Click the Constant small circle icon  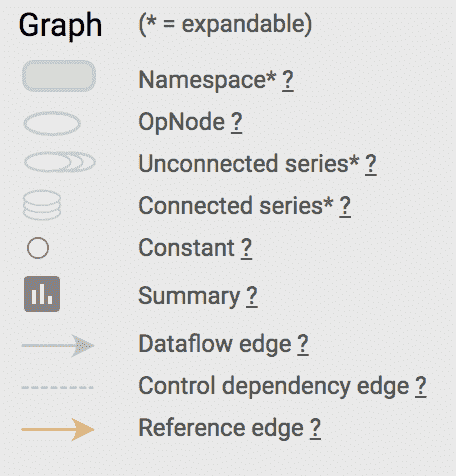pyautogui.click(x=38, y=248)
